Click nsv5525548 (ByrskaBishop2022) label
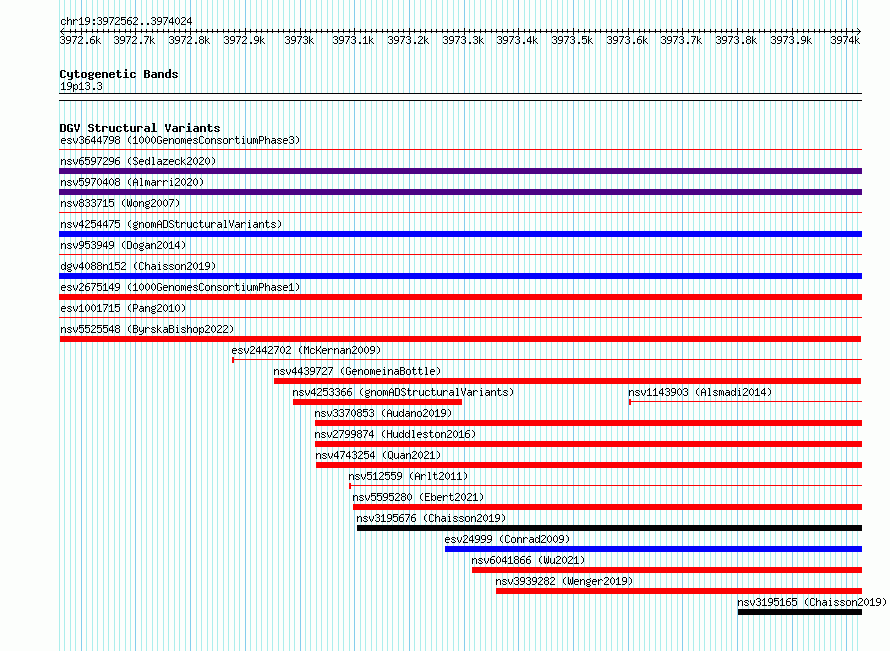The image size is (890, 651). 147,329
